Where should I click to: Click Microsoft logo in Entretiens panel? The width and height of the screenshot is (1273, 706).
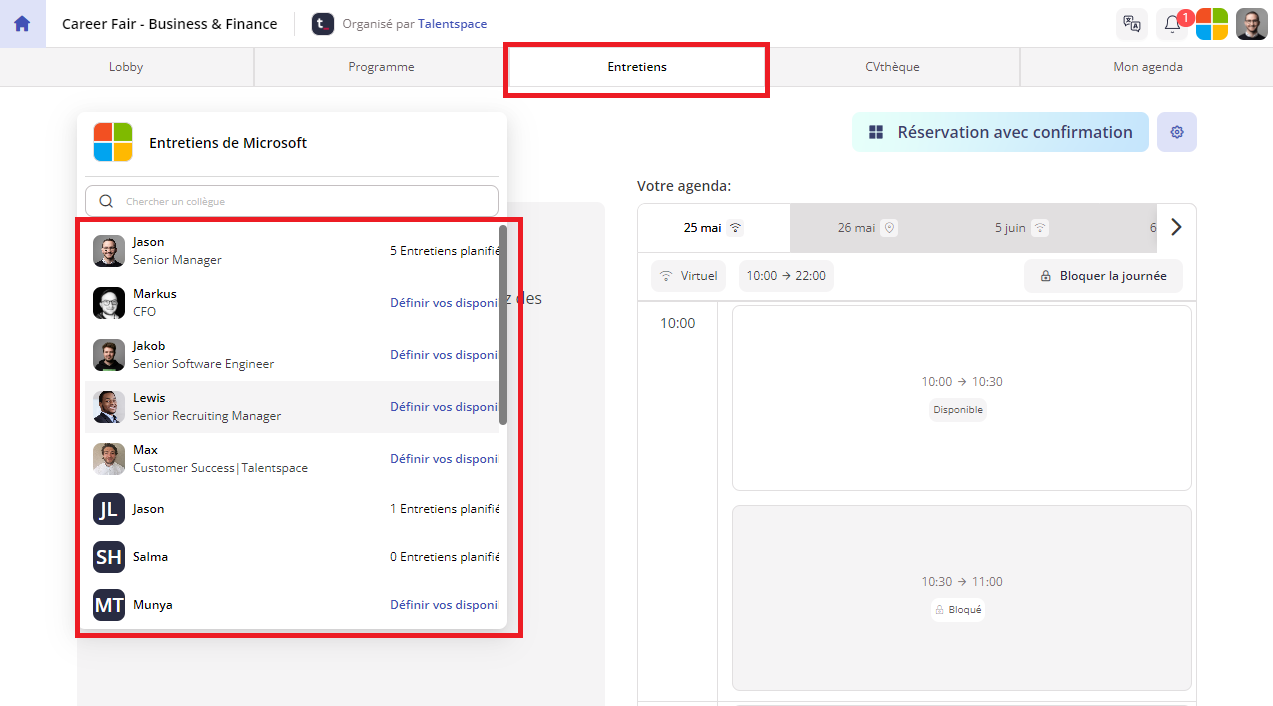113,142
